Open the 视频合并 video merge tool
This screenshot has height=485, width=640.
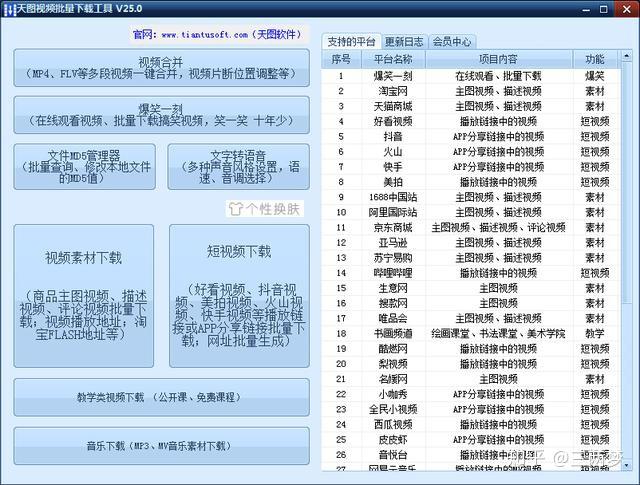(162, 68)
